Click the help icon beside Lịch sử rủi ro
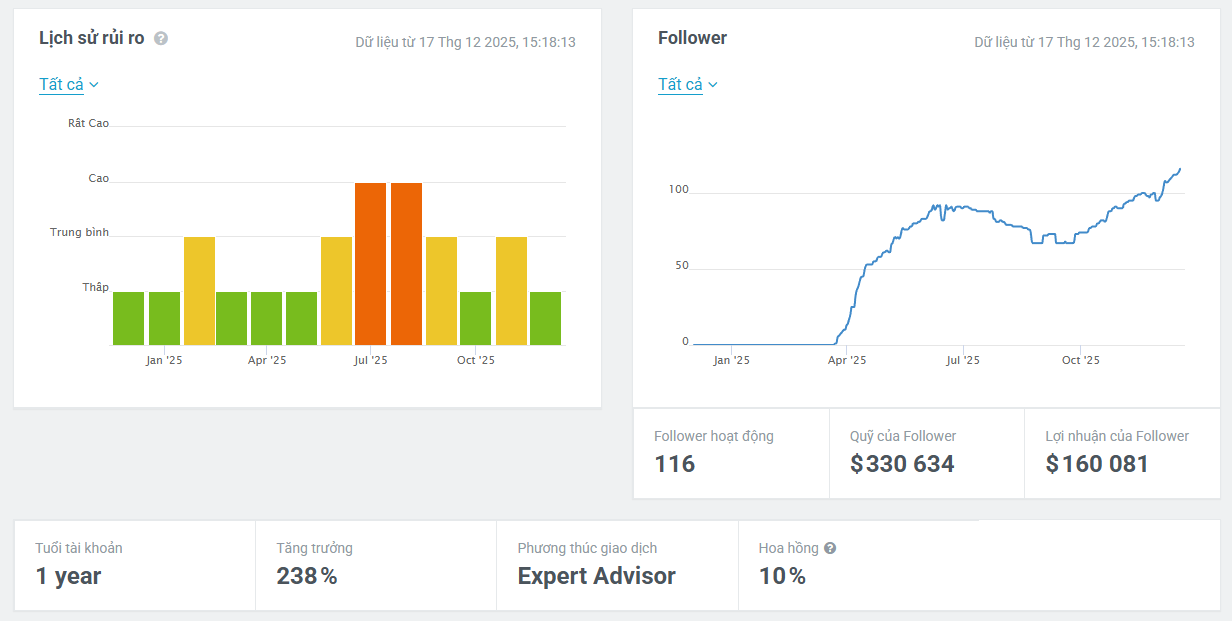The height and width of the screenshot is (621, 1232). (x=161, y=39)
